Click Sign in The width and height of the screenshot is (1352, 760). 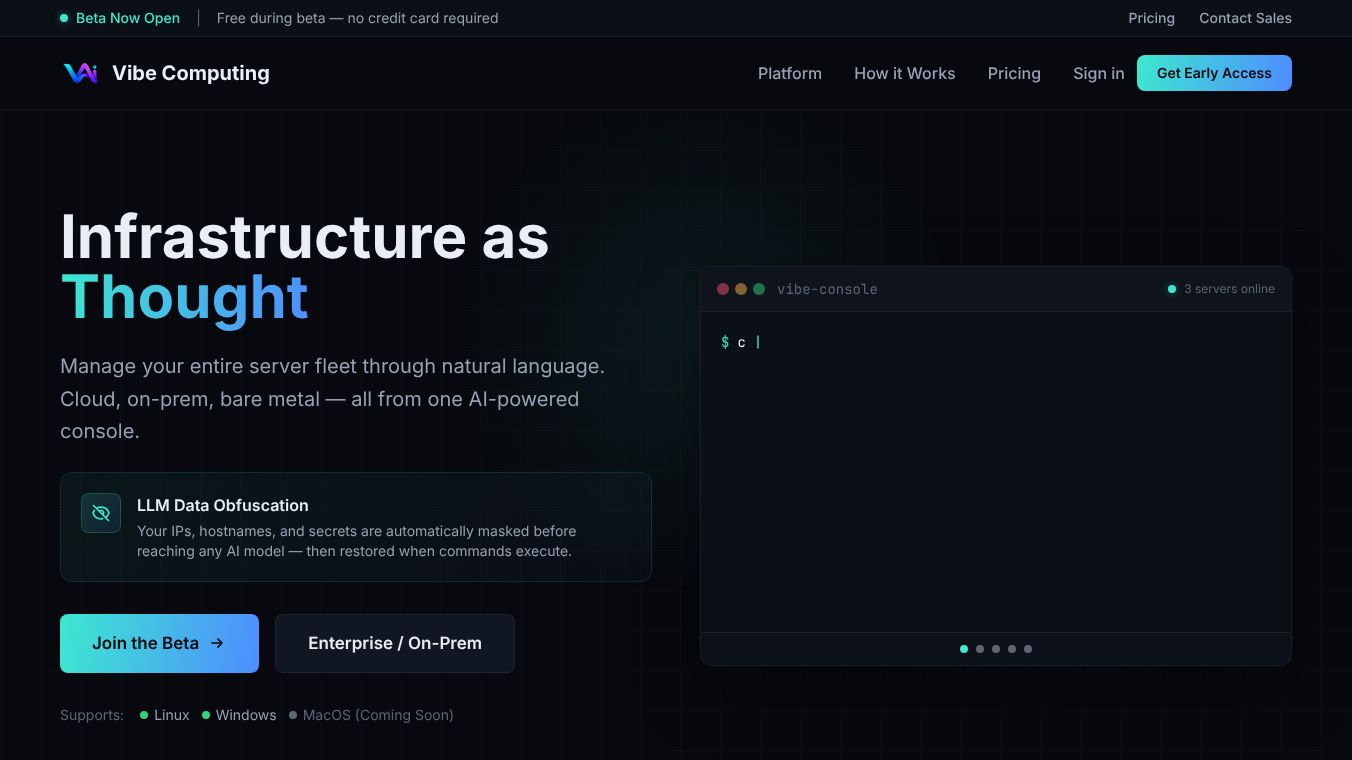click(1098, 73)
